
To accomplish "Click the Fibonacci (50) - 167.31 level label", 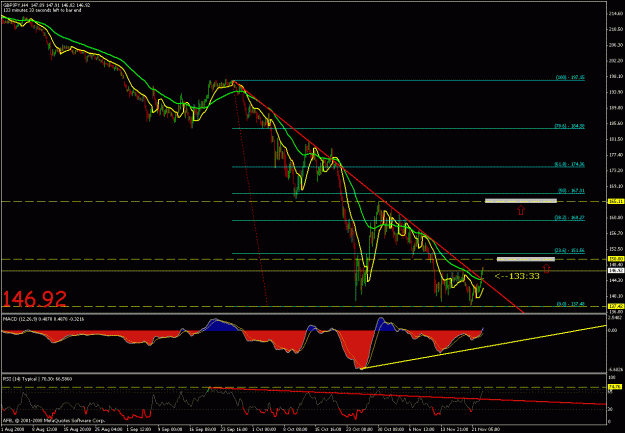I will [x=570, y=191].
